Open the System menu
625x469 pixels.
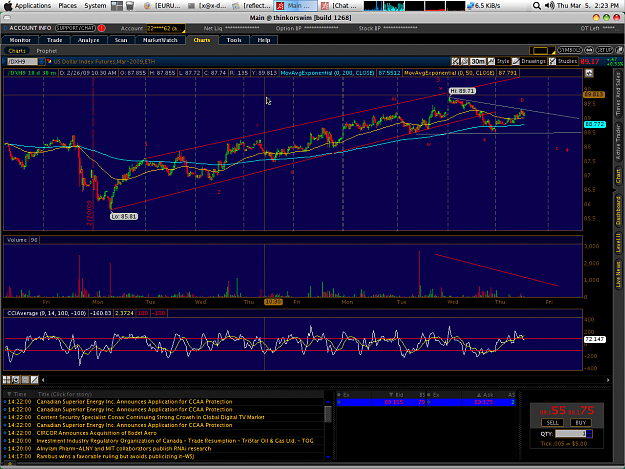coord(95,6)
